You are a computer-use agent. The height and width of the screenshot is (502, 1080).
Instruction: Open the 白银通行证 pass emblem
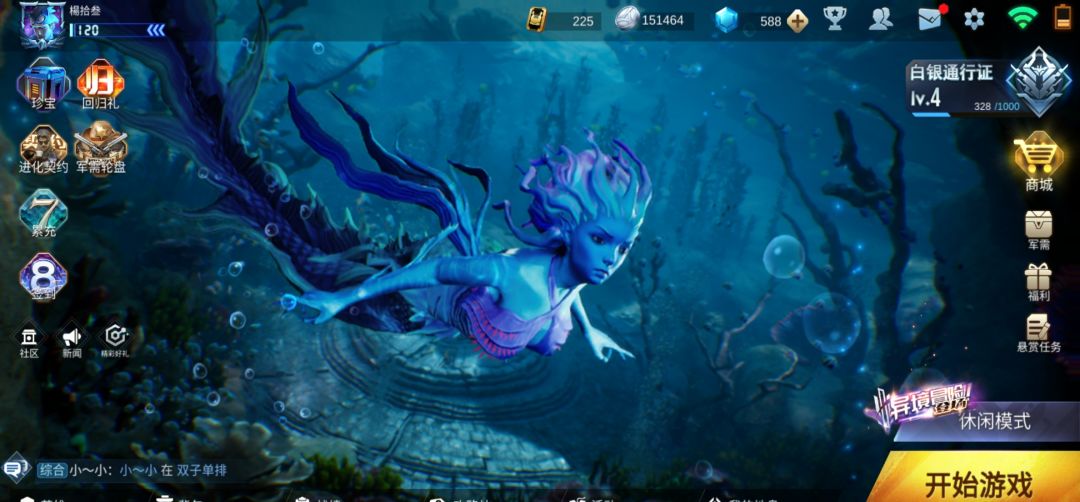[x=1038, y=81]
